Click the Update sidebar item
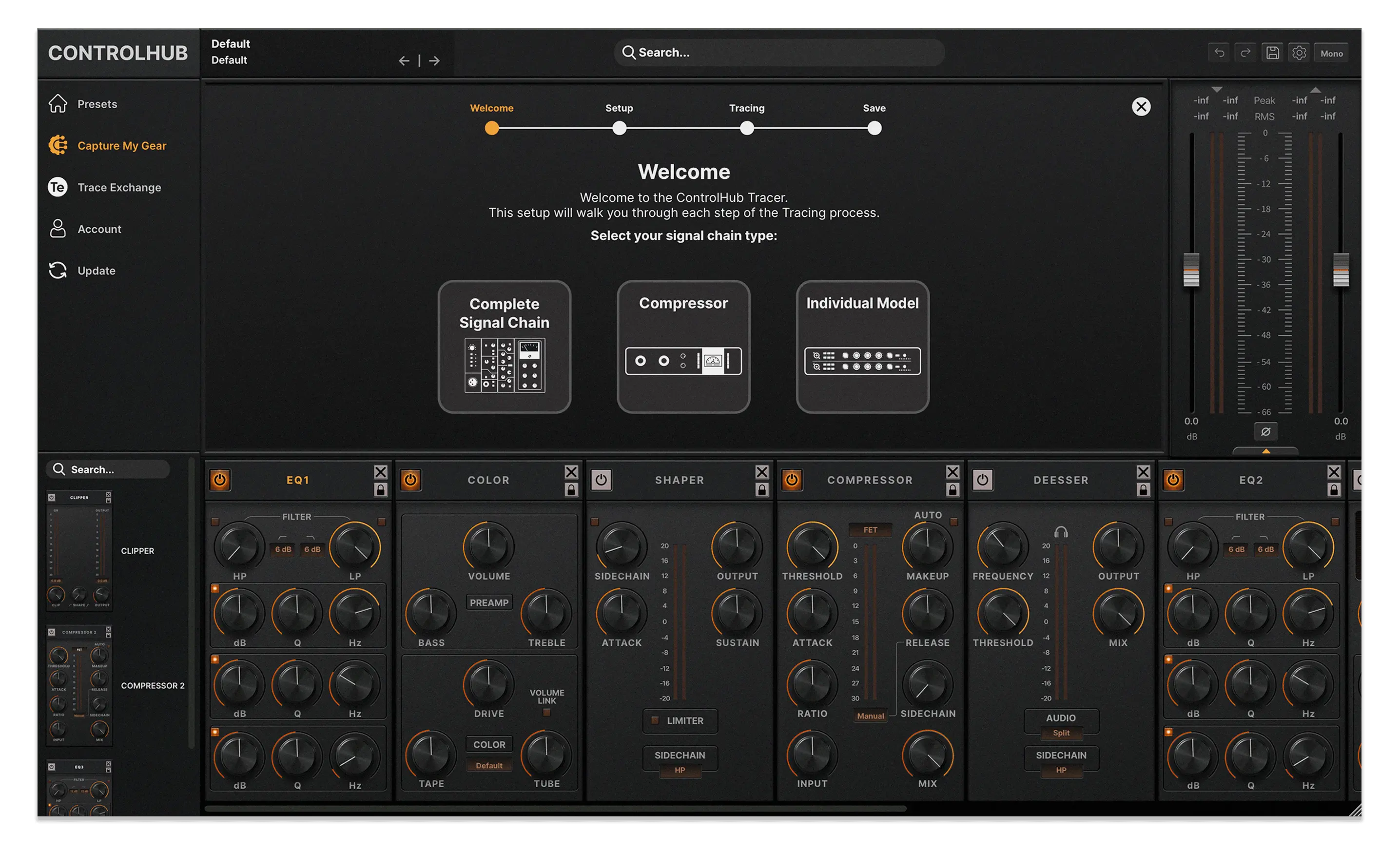1400x853 pixels. tap(82, 271)
